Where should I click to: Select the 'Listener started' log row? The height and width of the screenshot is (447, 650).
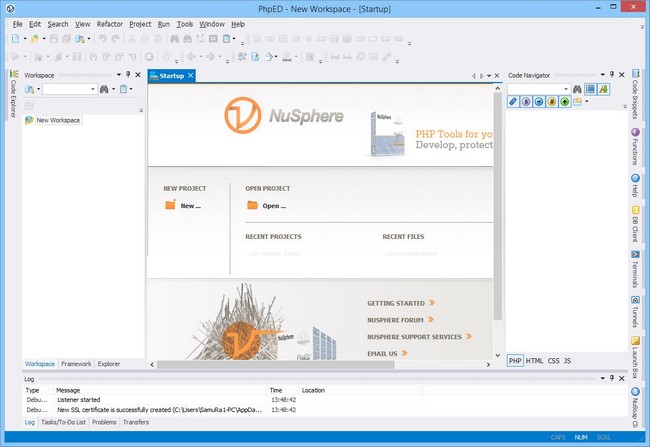pyautogui.click(x=222, y=400)
